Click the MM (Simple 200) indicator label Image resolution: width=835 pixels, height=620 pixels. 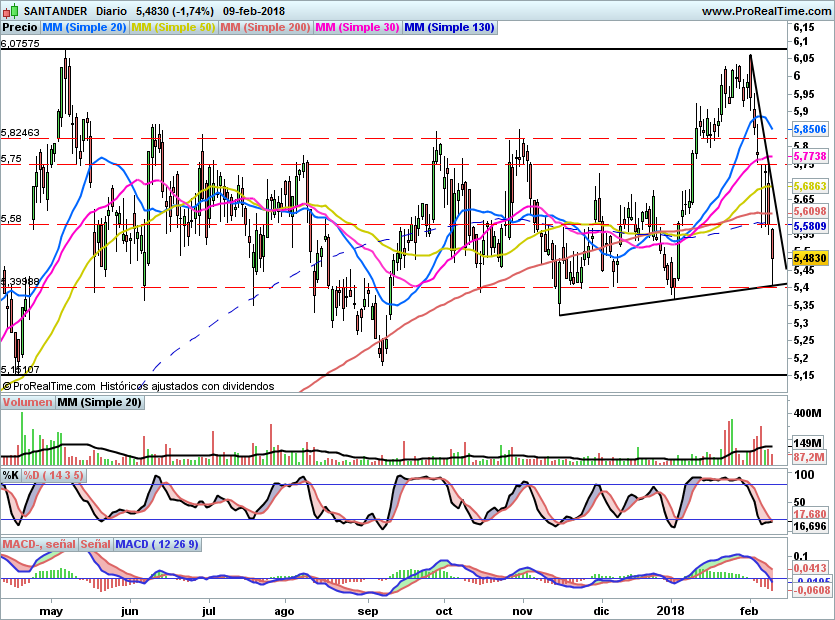point(265,27)
